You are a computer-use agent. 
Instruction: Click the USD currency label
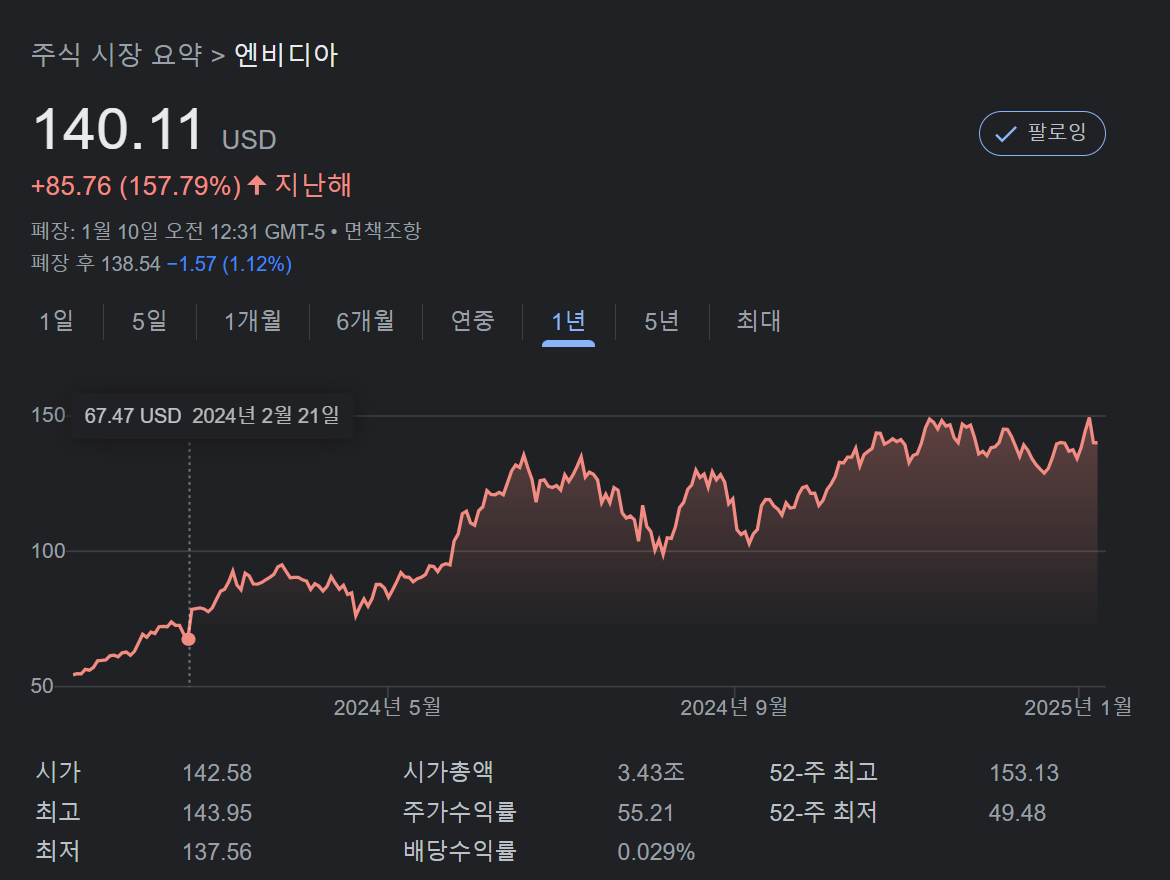[x=249, y=140]
